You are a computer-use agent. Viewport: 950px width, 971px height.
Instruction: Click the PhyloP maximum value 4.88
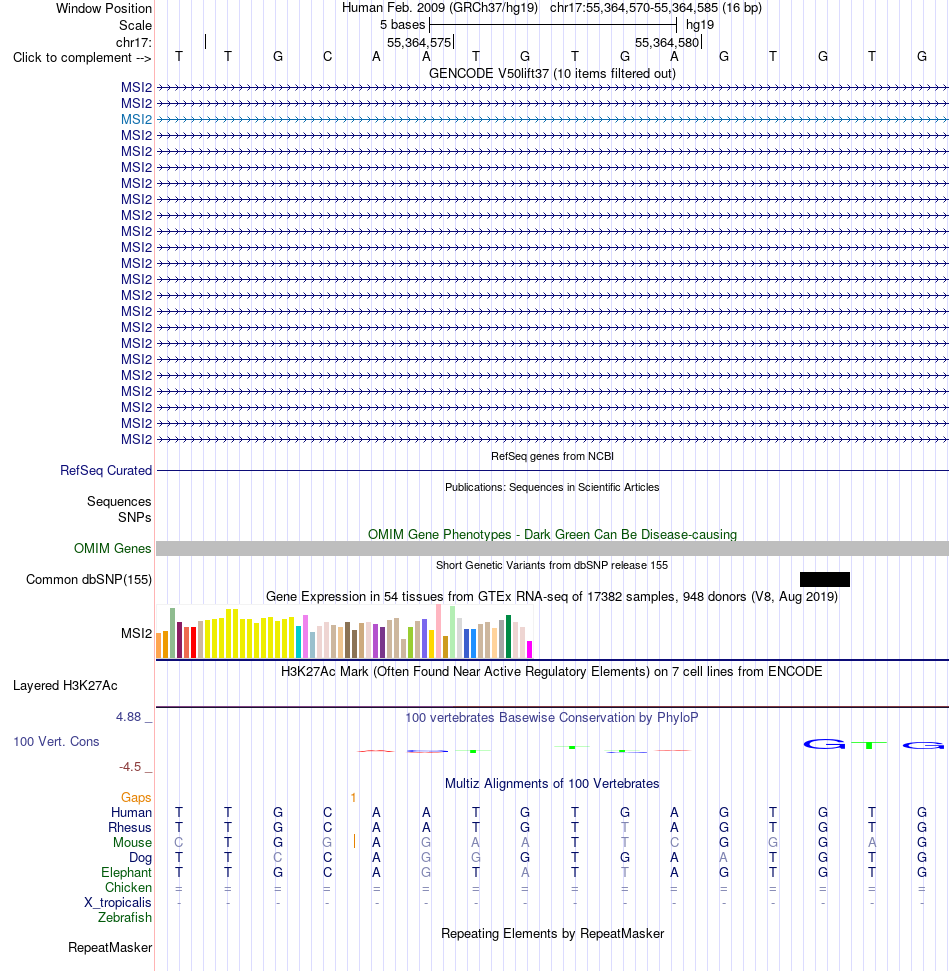pyautogui.click(x=129, y=717)
